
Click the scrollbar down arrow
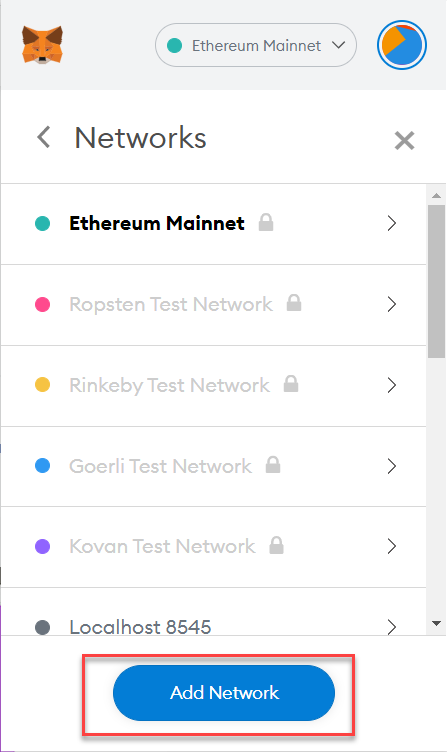(x=436, y=623)
